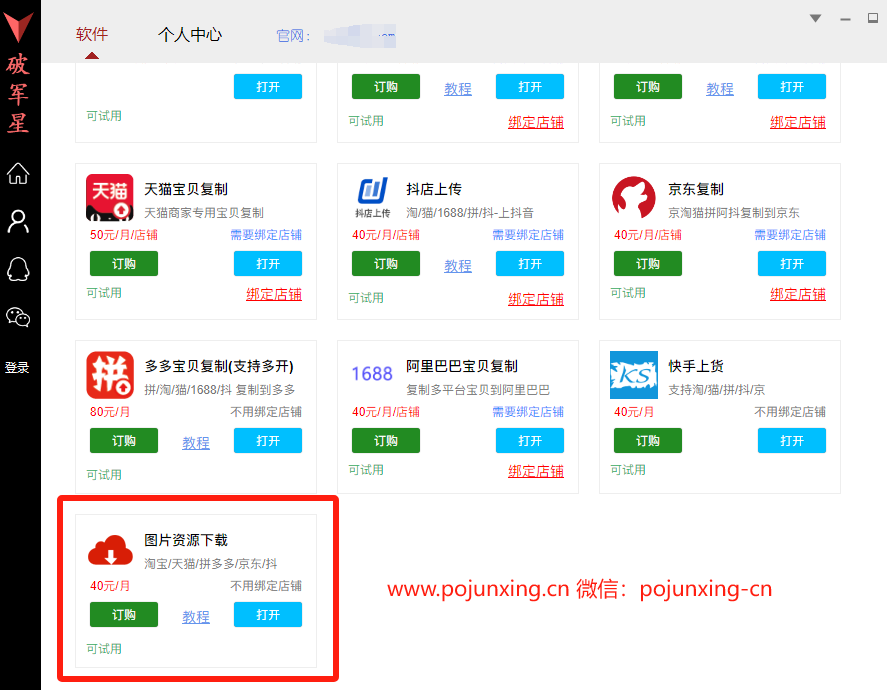Open the WeChat icon in the sidebar
This screenshot has height=690, width=887.
click(x=18, y=317)
